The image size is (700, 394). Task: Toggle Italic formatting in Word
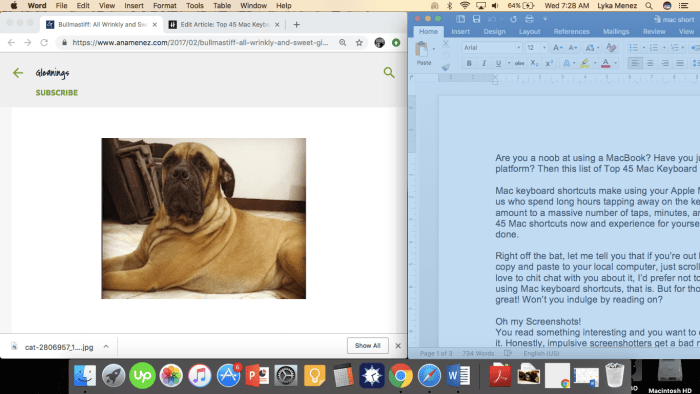(483, 63)
